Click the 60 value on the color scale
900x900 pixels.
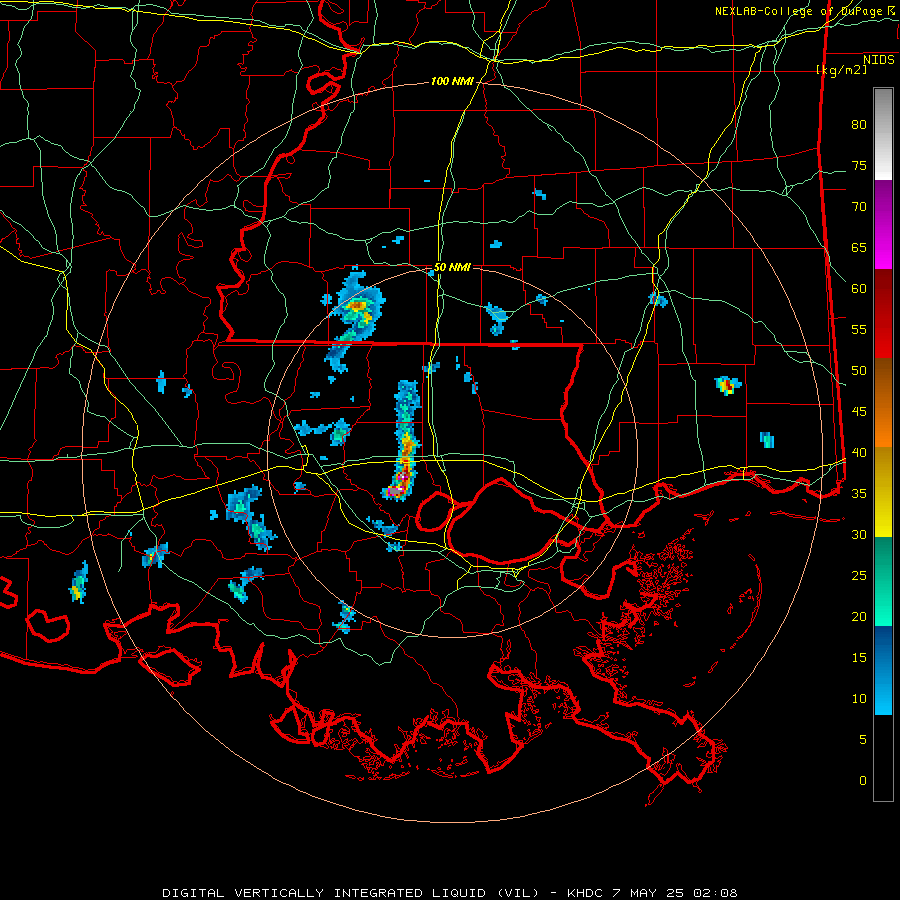(x=859, y=289)
